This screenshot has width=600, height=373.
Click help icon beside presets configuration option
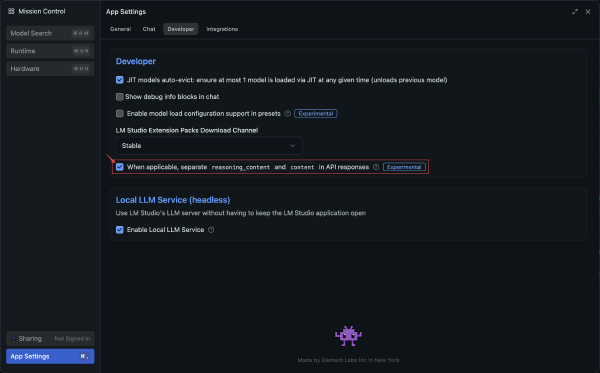pyautogui.click(x=287, y=114)
